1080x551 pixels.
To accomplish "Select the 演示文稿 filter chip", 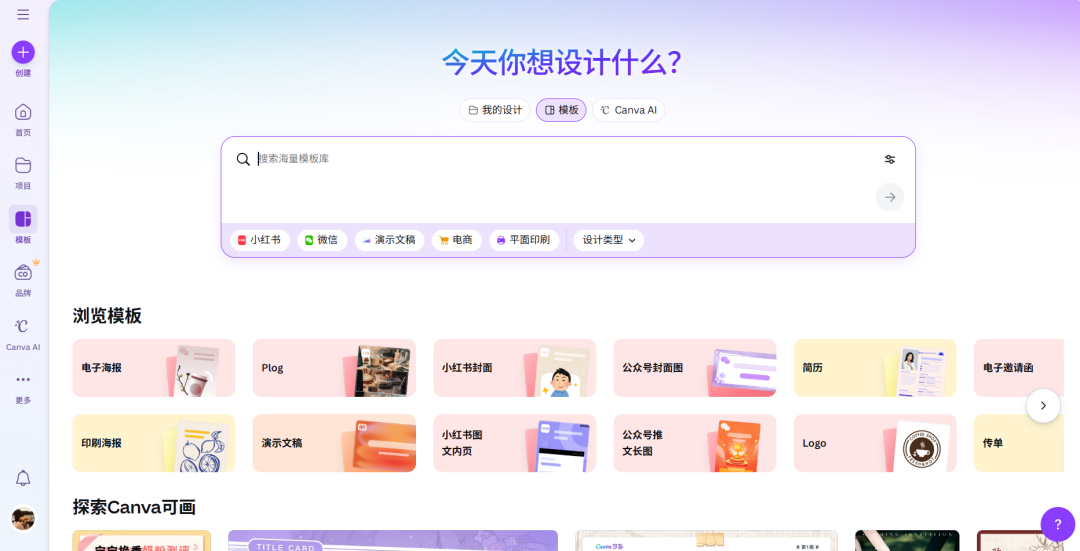I will (389, 240).
